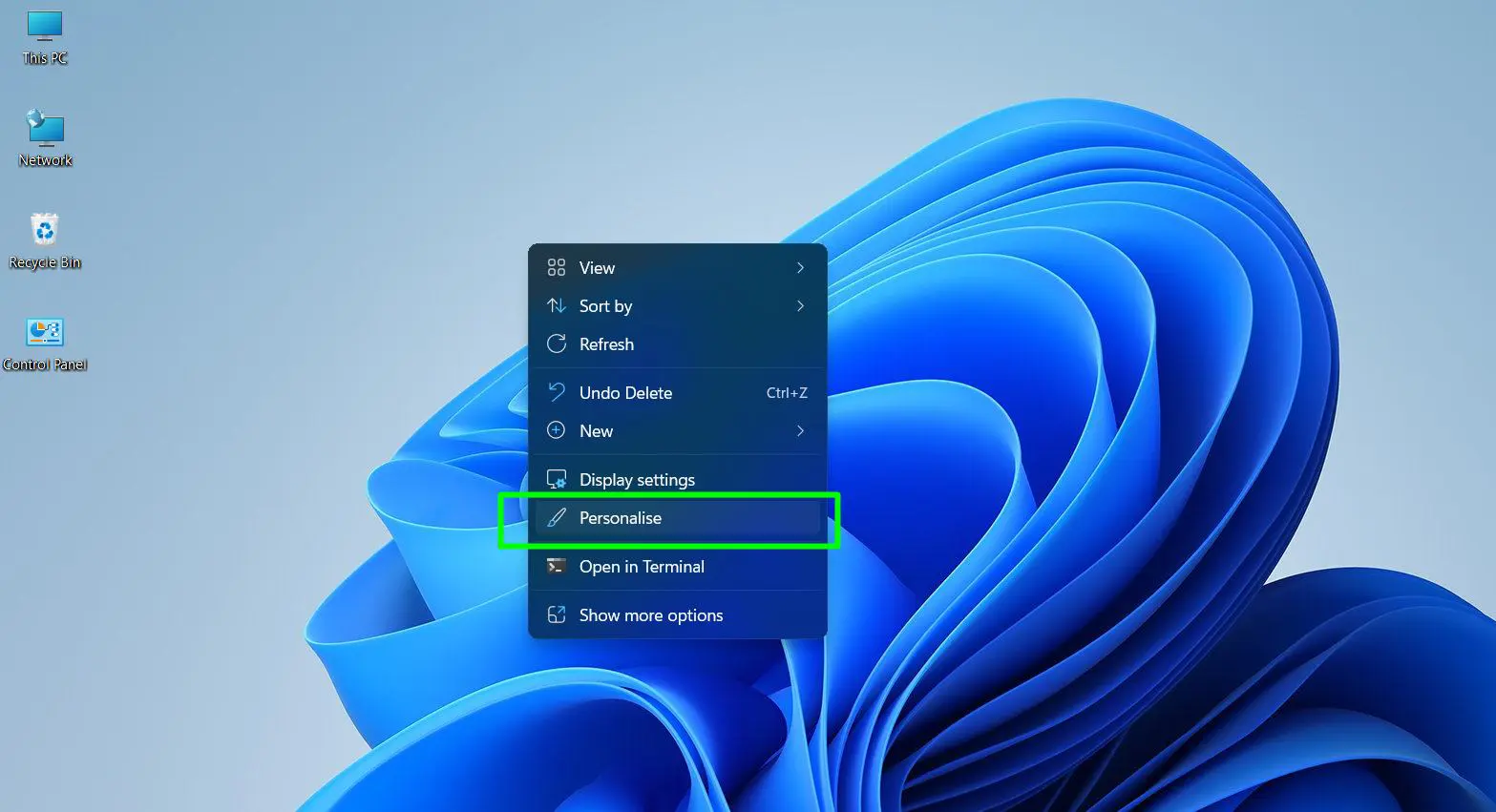The height and width of the screenshot is (812, 1496).
Task: Open a terminal via Open in Terminal
Action: (642, 566)
